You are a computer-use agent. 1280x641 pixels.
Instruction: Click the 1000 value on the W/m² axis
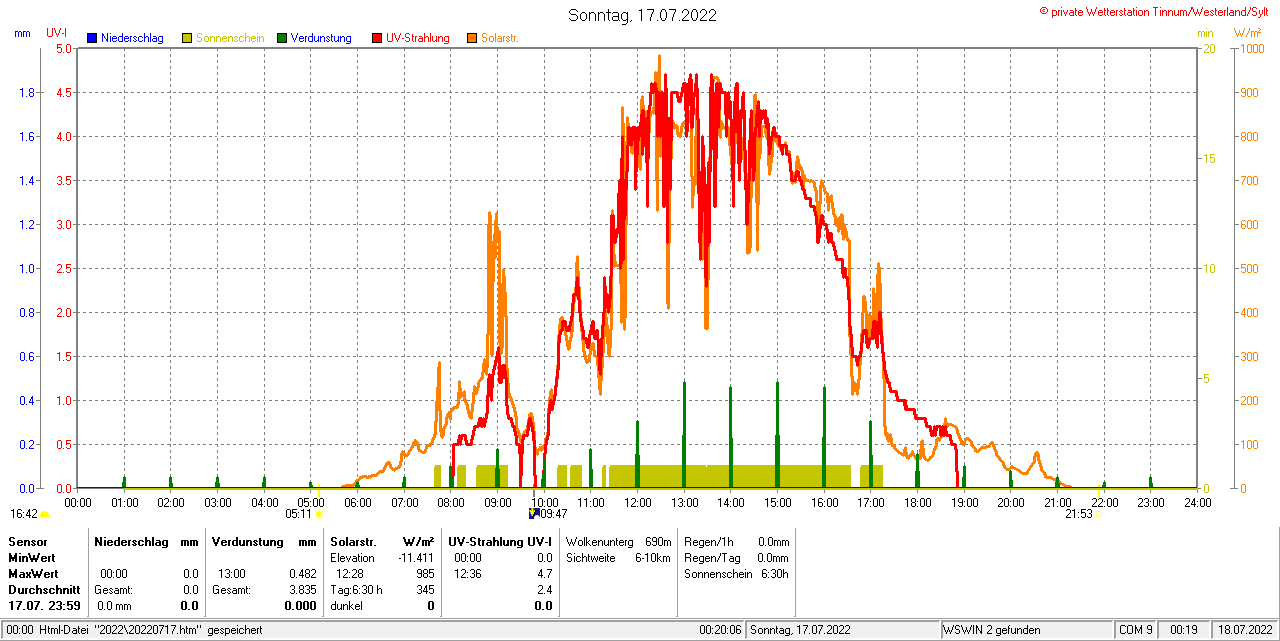point(1250,48)
